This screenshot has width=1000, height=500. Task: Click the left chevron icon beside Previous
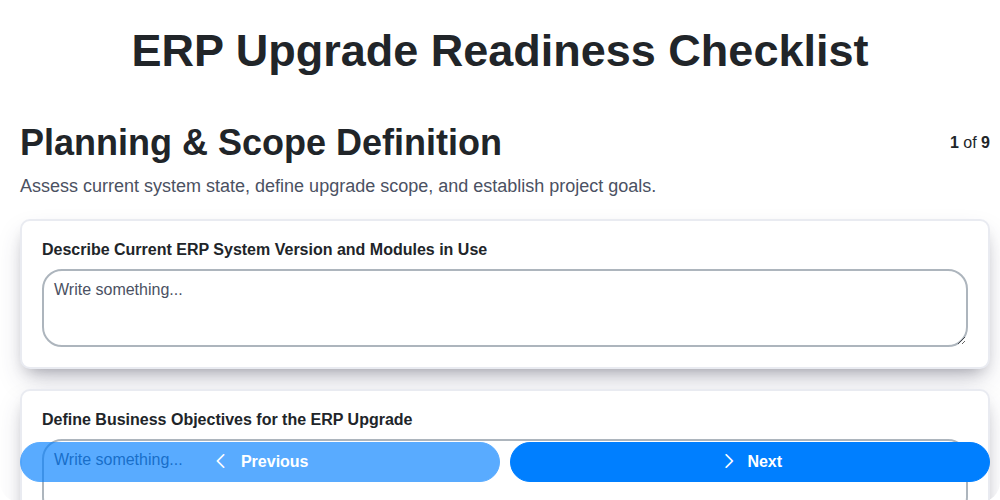pos(221,461)
